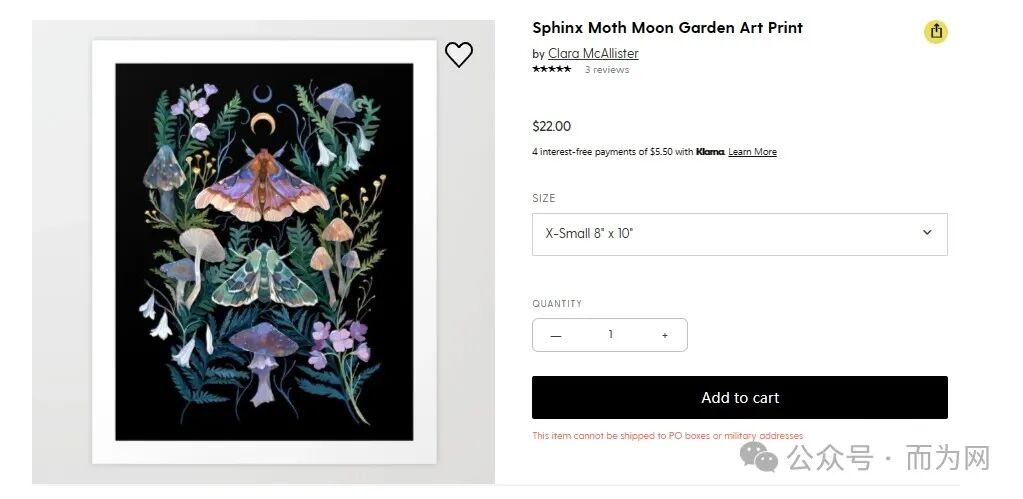The height and width of the screenshot is (499, 1023).
Task: Click the quantity number field
Action: pyautogui.click(x=610, y=335)
